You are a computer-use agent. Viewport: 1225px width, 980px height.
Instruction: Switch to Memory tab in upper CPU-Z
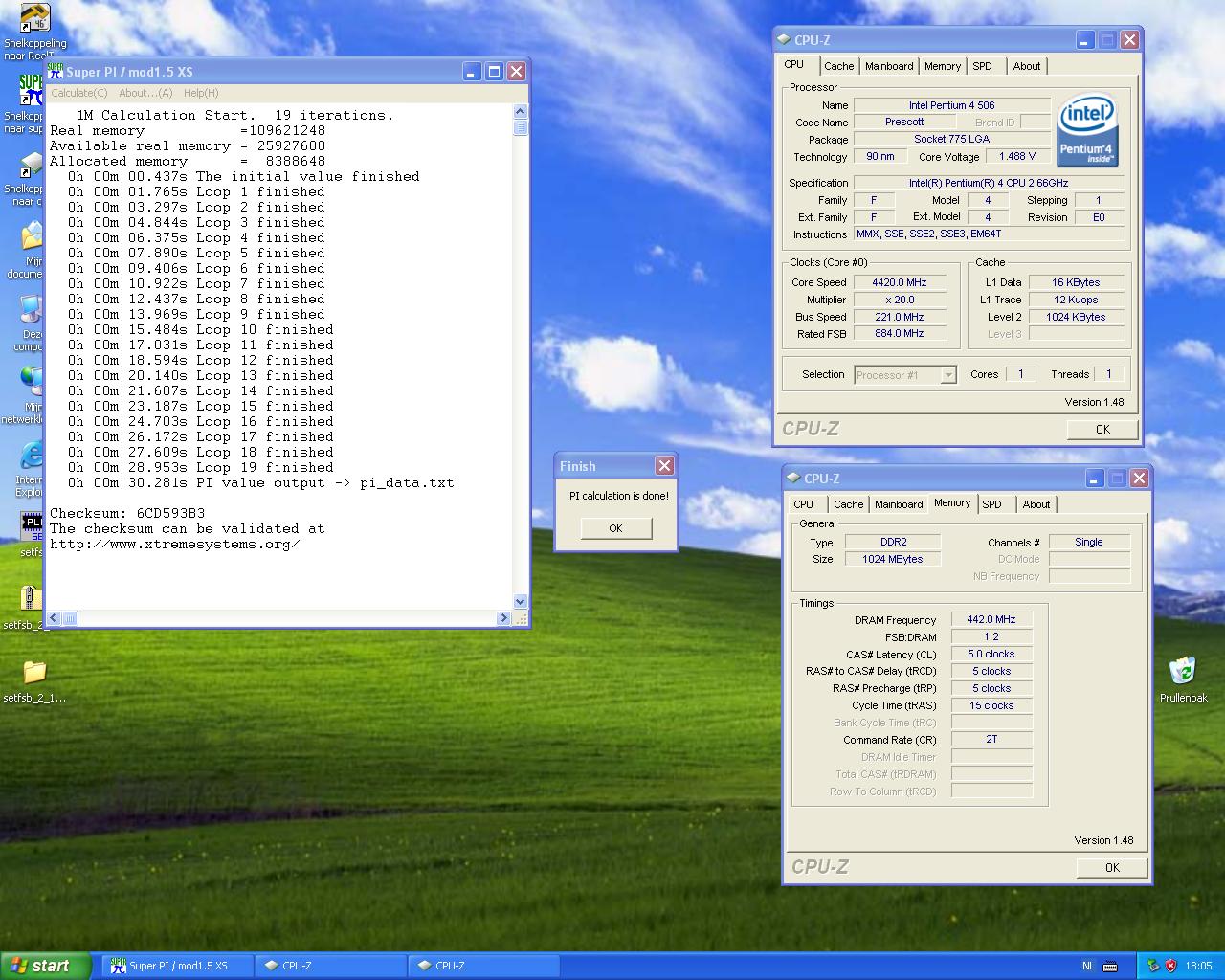[x=943, y=66]
